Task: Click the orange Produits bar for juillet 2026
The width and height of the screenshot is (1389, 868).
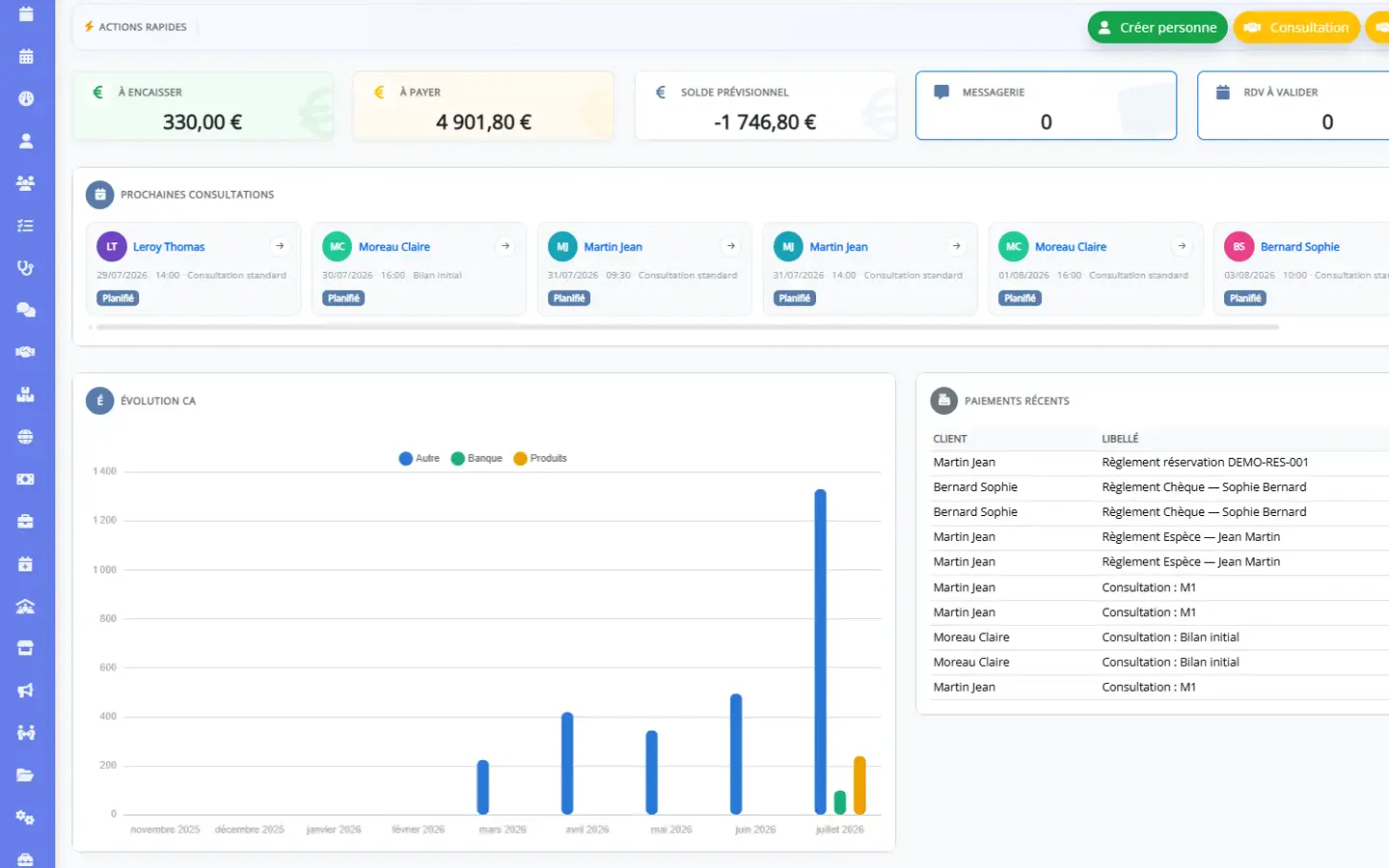Action: coord(859,785)
